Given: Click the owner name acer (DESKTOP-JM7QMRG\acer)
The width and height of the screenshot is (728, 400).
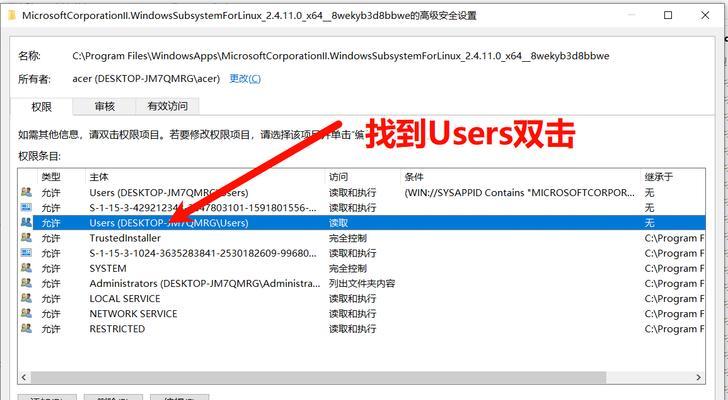Looking at the screenshot, I should (146, 79).
